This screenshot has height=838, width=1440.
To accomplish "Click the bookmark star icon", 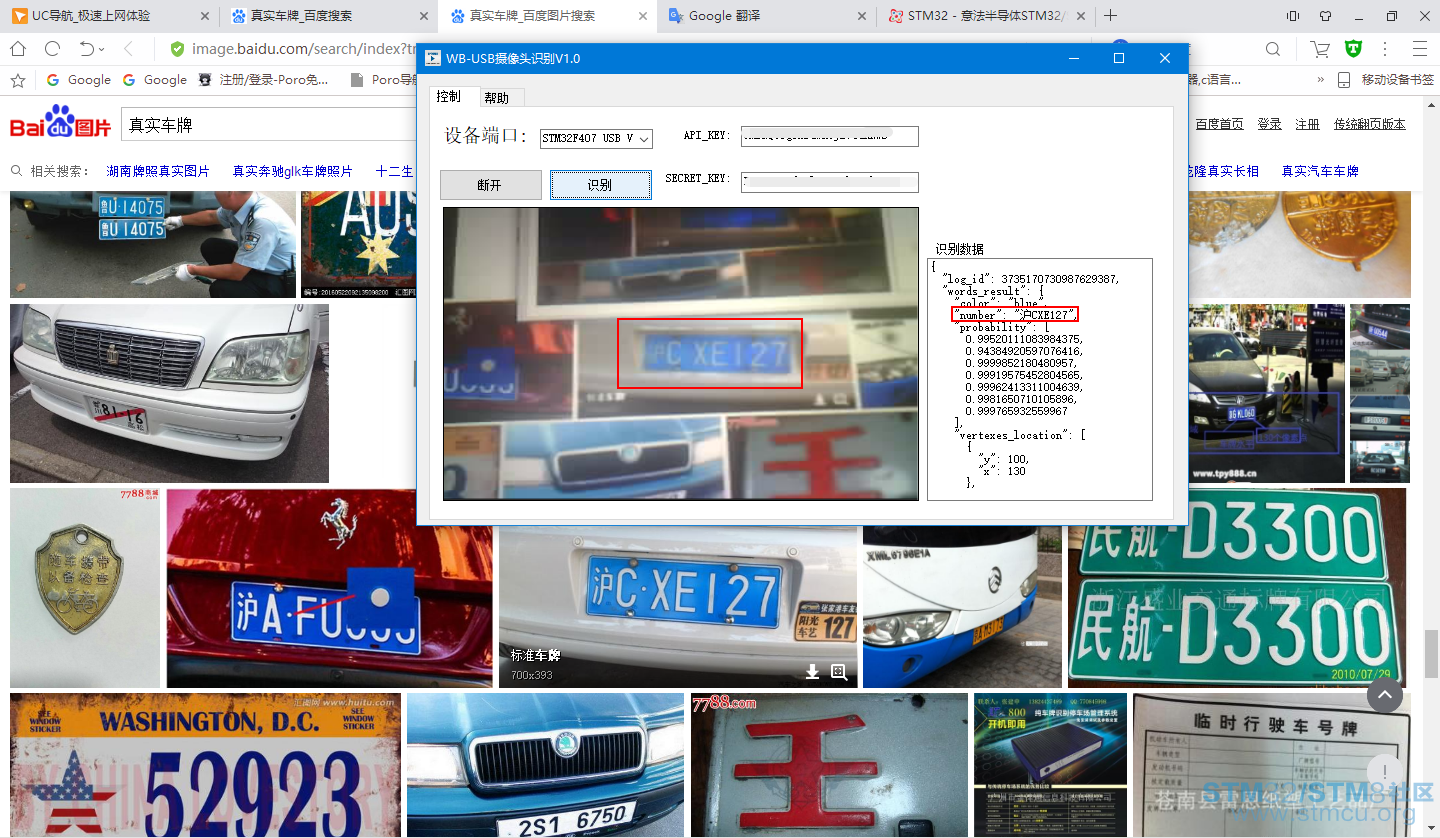I will point(17,80).
